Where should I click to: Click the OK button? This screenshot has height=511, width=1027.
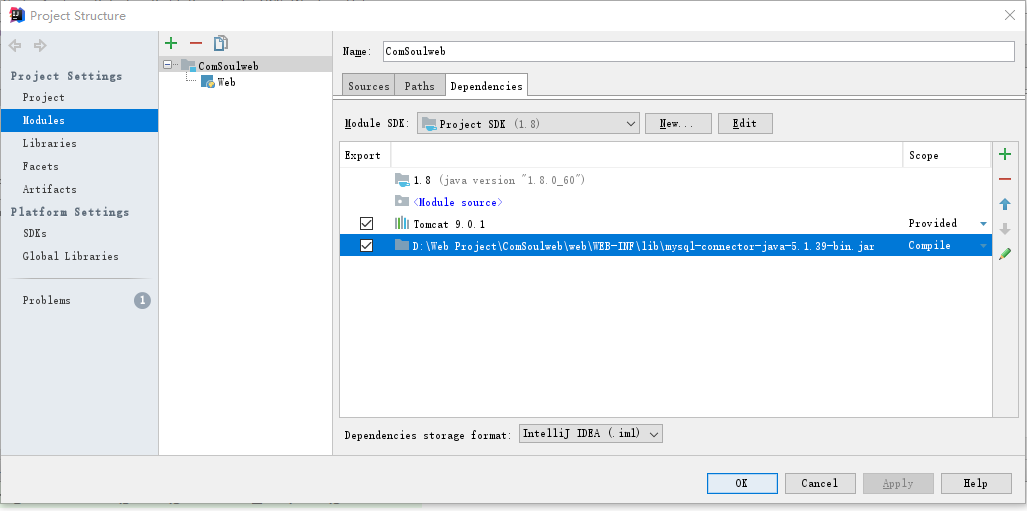[742, 483]
